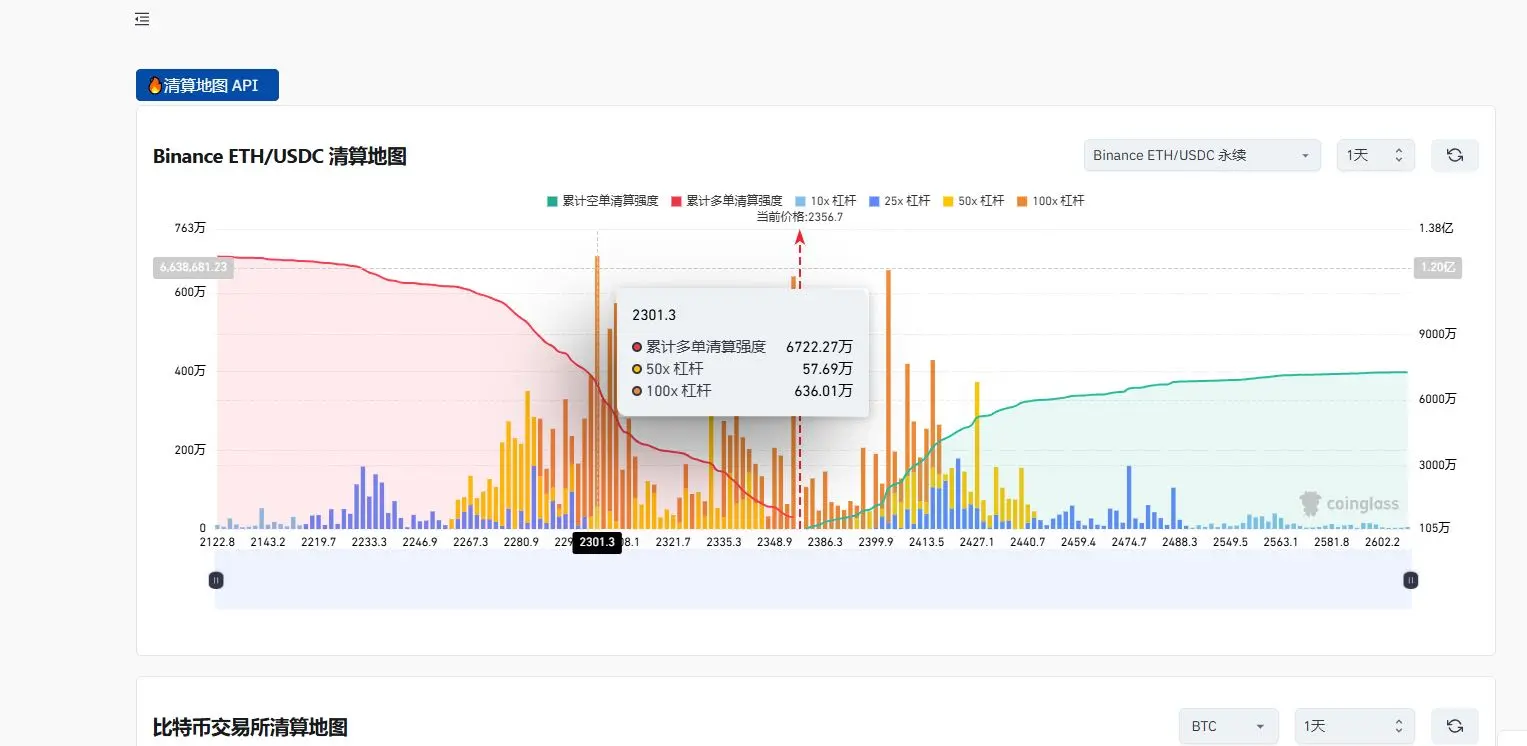
Task: Click the 2549.5 x-axis price label
Action: 1230,542
